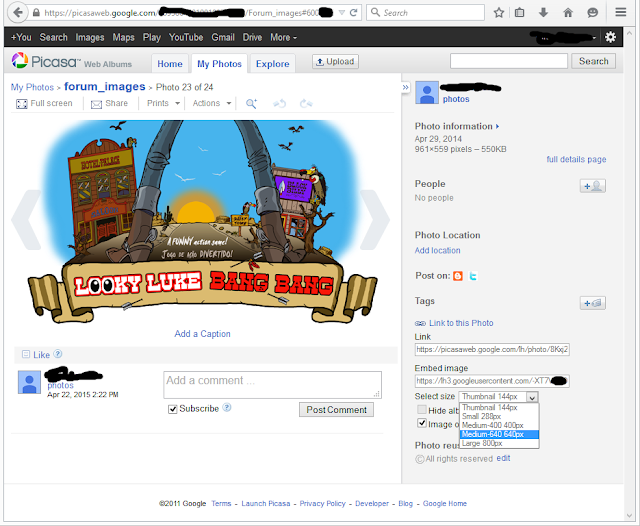Click the Add a comment text box
Screen dimensions: 640x526
pyautogui.click(x=272, y=384)
